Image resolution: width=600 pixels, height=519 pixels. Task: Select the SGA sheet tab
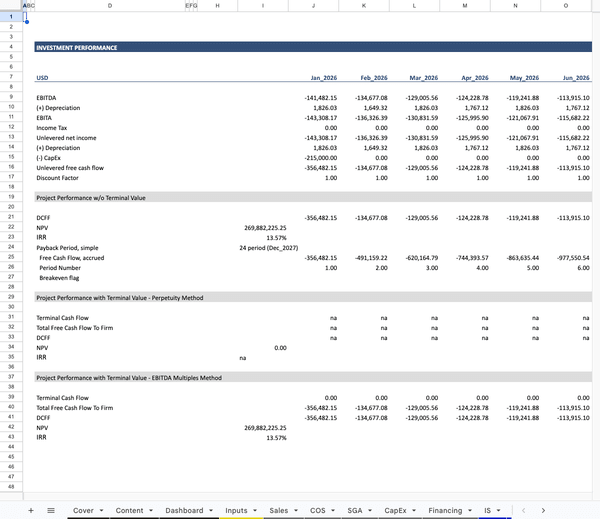[355, 510]
